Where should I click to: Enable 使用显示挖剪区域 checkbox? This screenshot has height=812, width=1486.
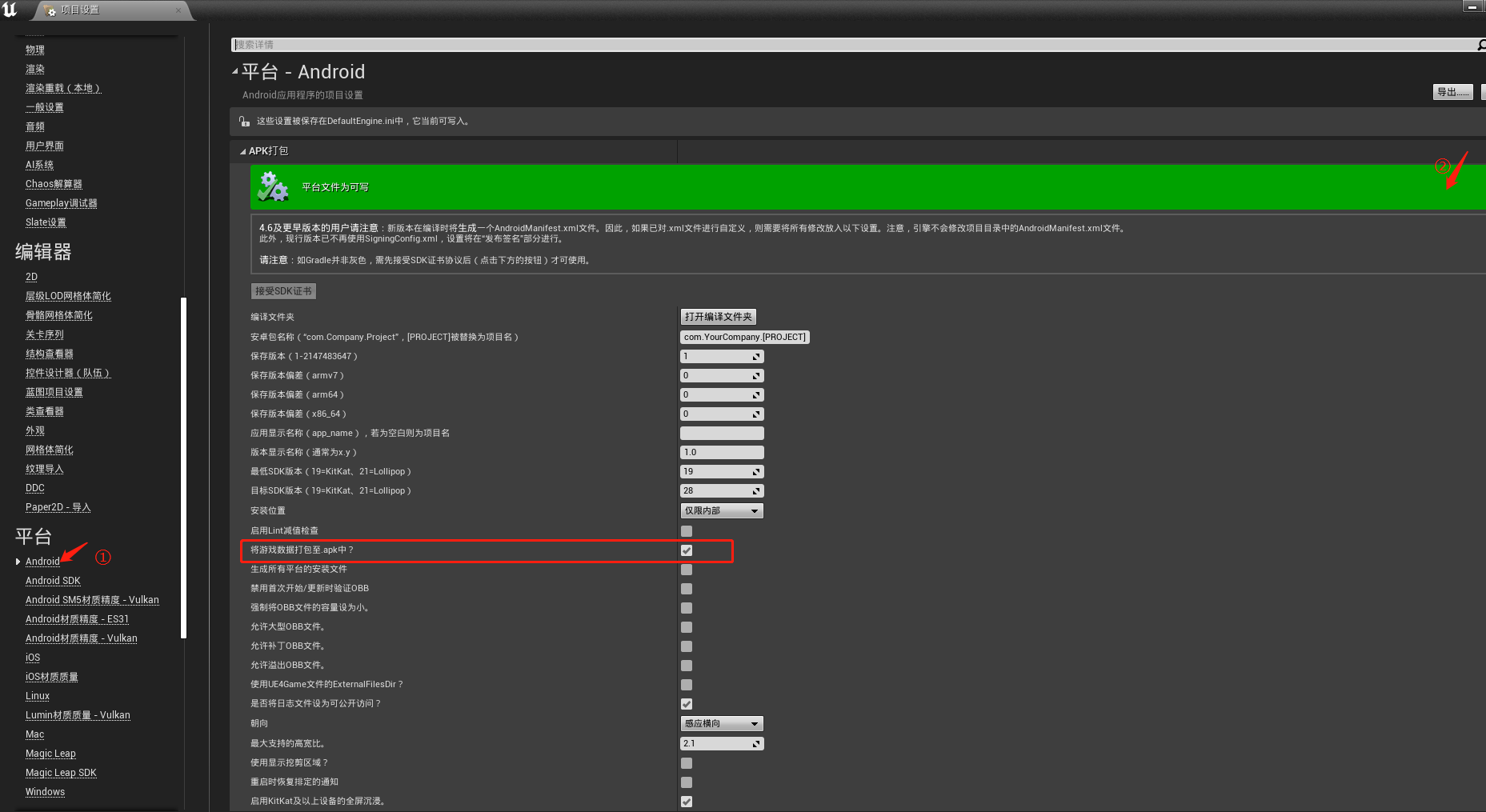[687, 763]
